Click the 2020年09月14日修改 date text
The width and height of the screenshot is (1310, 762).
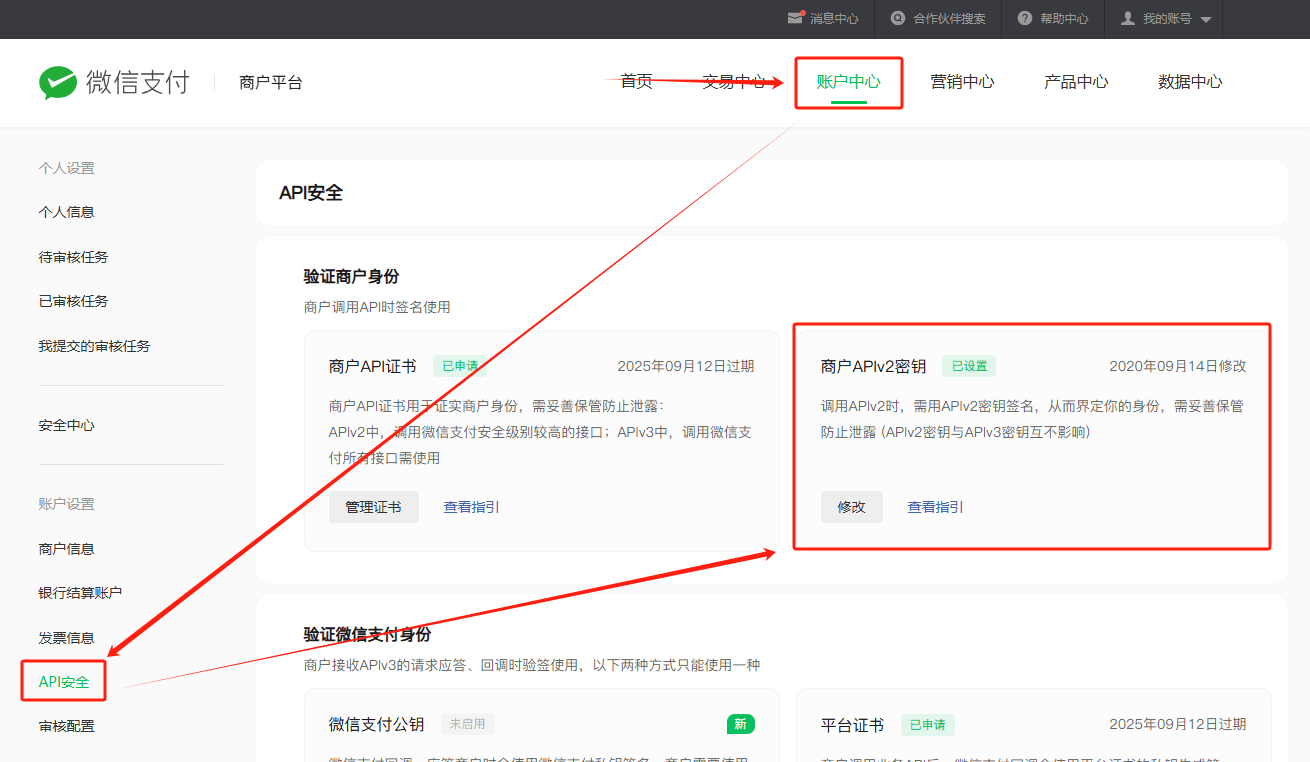click(x=1178, y=366)
